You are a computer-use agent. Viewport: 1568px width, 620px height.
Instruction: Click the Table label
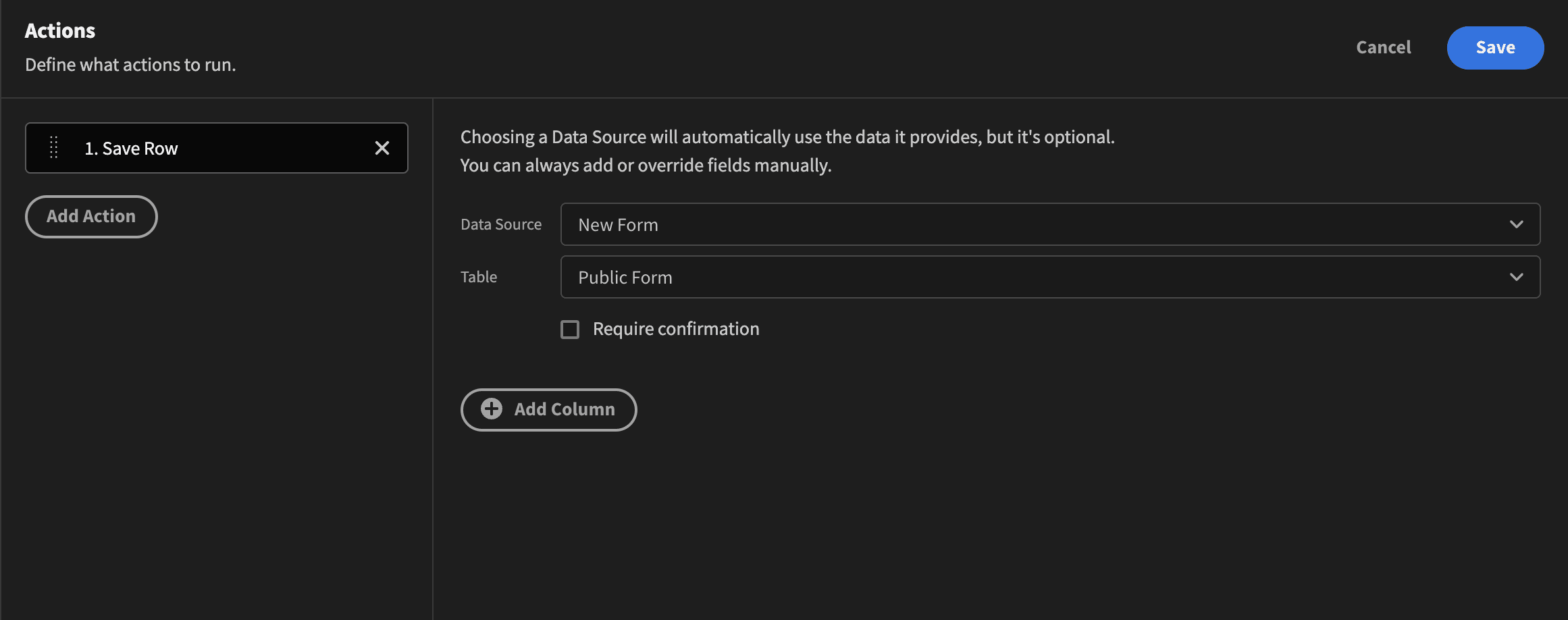pyautogui.click(x=479, y=277)
